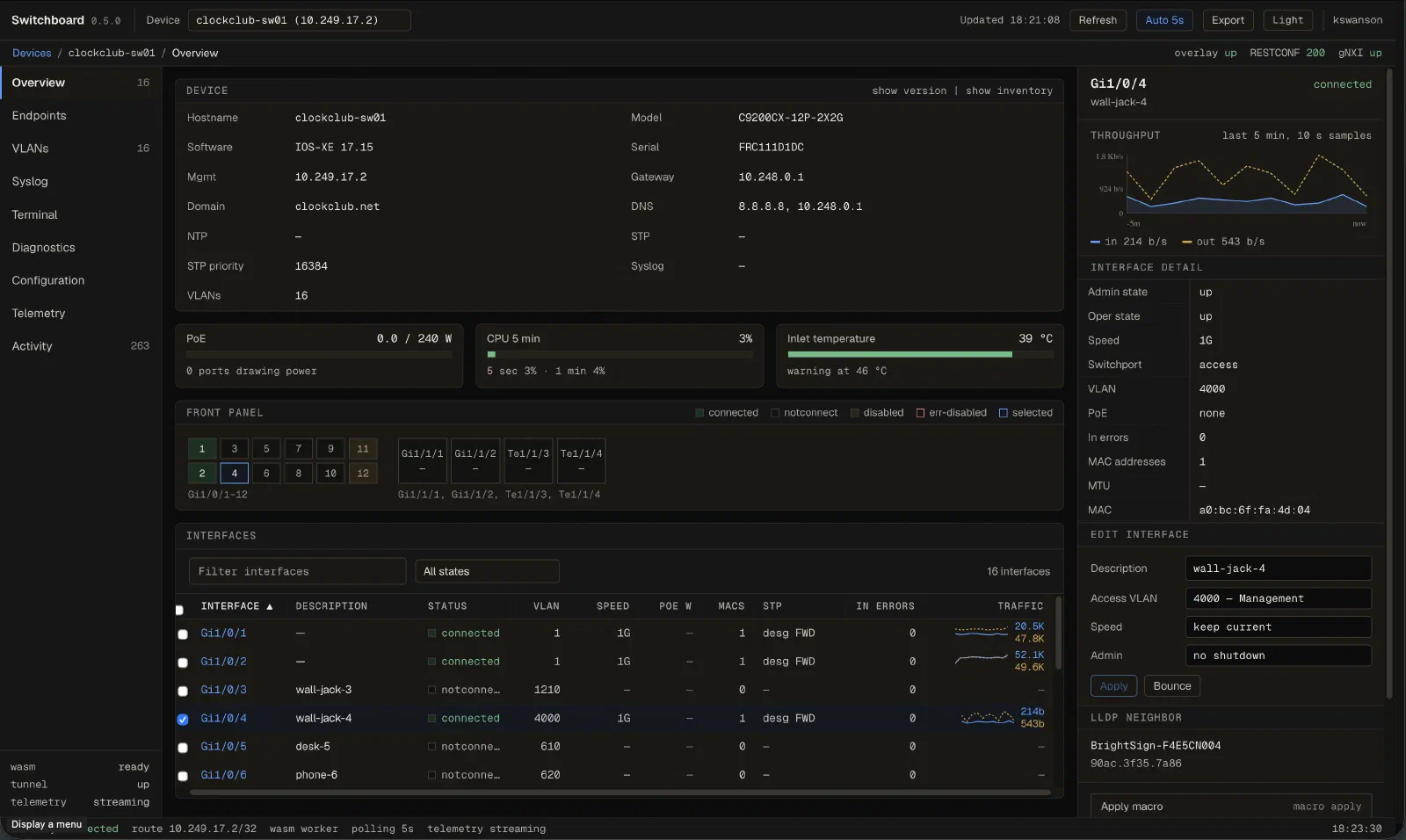The height and width of the screenshot is (840, 1406).
Task: Open the VLANs section
Action: point(81,148)
